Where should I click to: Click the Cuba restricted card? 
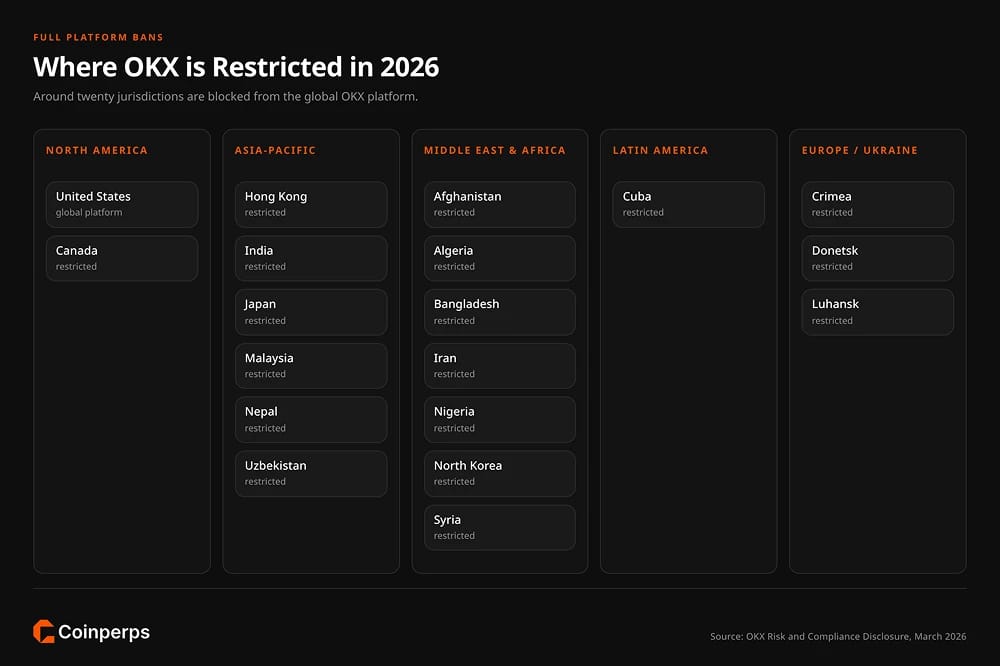[x=689, y=204]
